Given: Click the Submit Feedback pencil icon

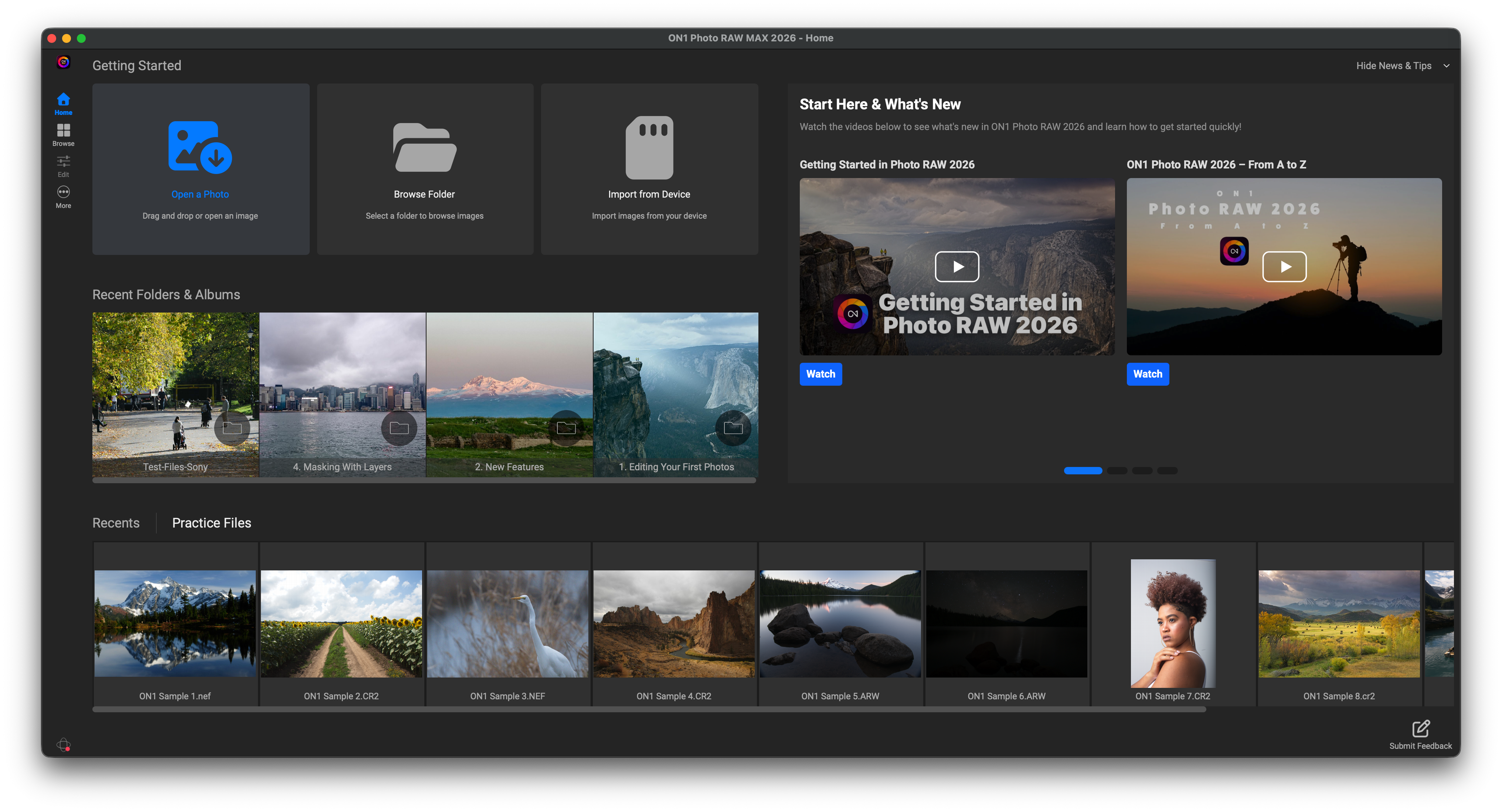Looking at the screenshot, I should (x=1420, y=728).
